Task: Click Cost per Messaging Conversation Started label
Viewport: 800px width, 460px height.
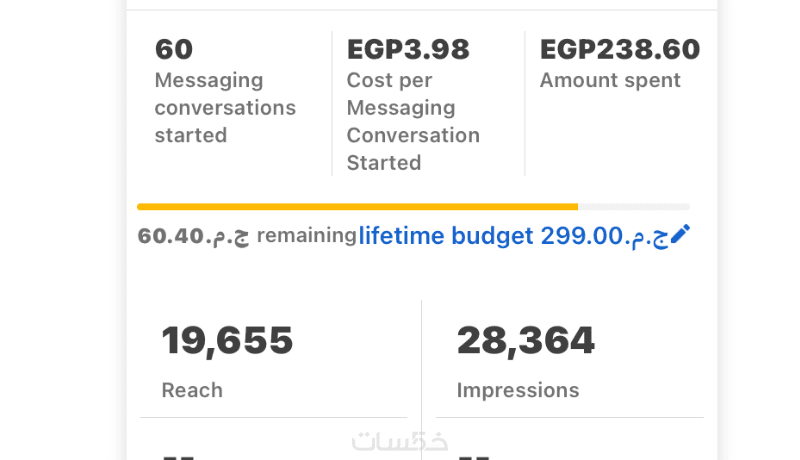Action: click(x=413, y=121)
